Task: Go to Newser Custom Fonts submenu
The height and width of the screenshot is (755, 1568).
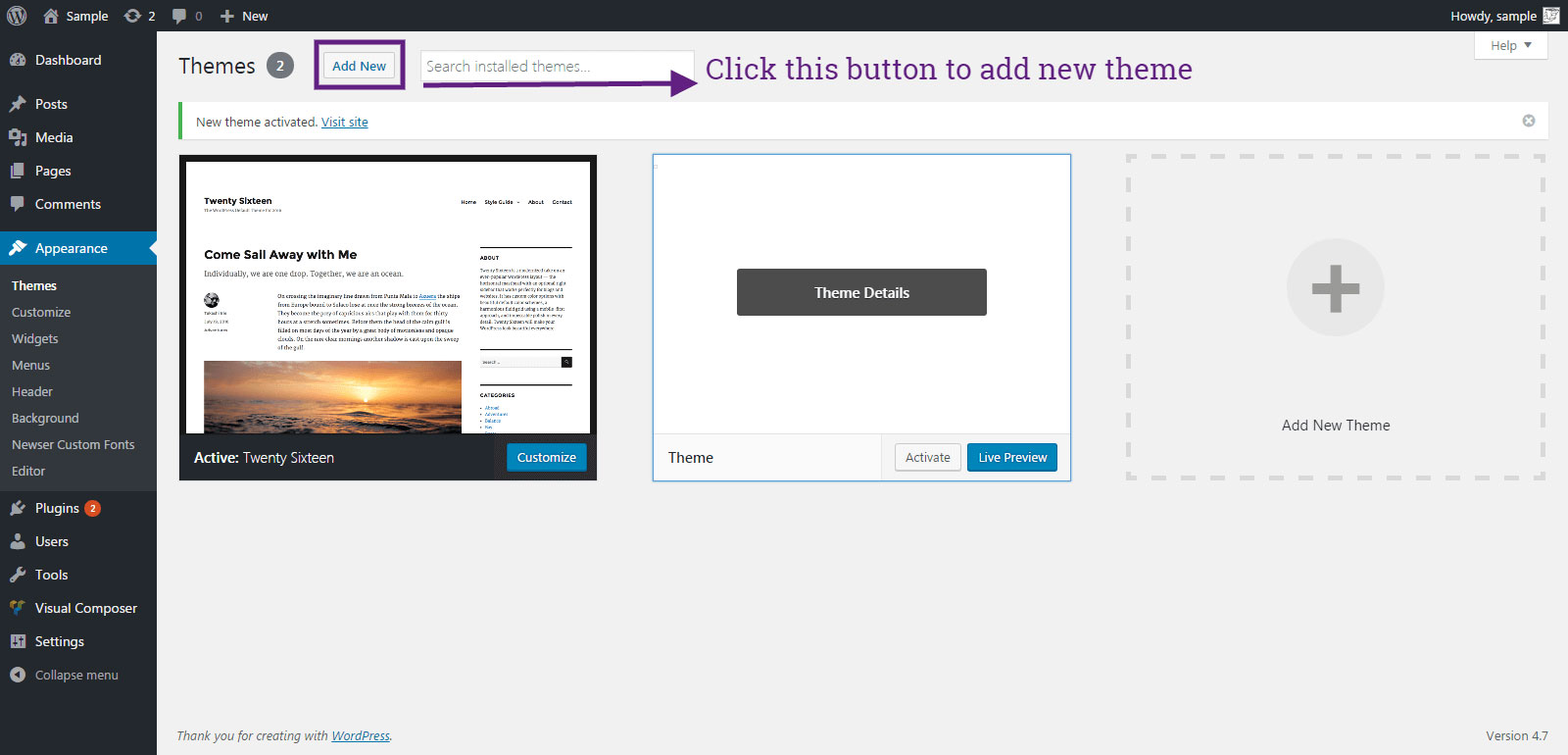Action: pos(73,444)
